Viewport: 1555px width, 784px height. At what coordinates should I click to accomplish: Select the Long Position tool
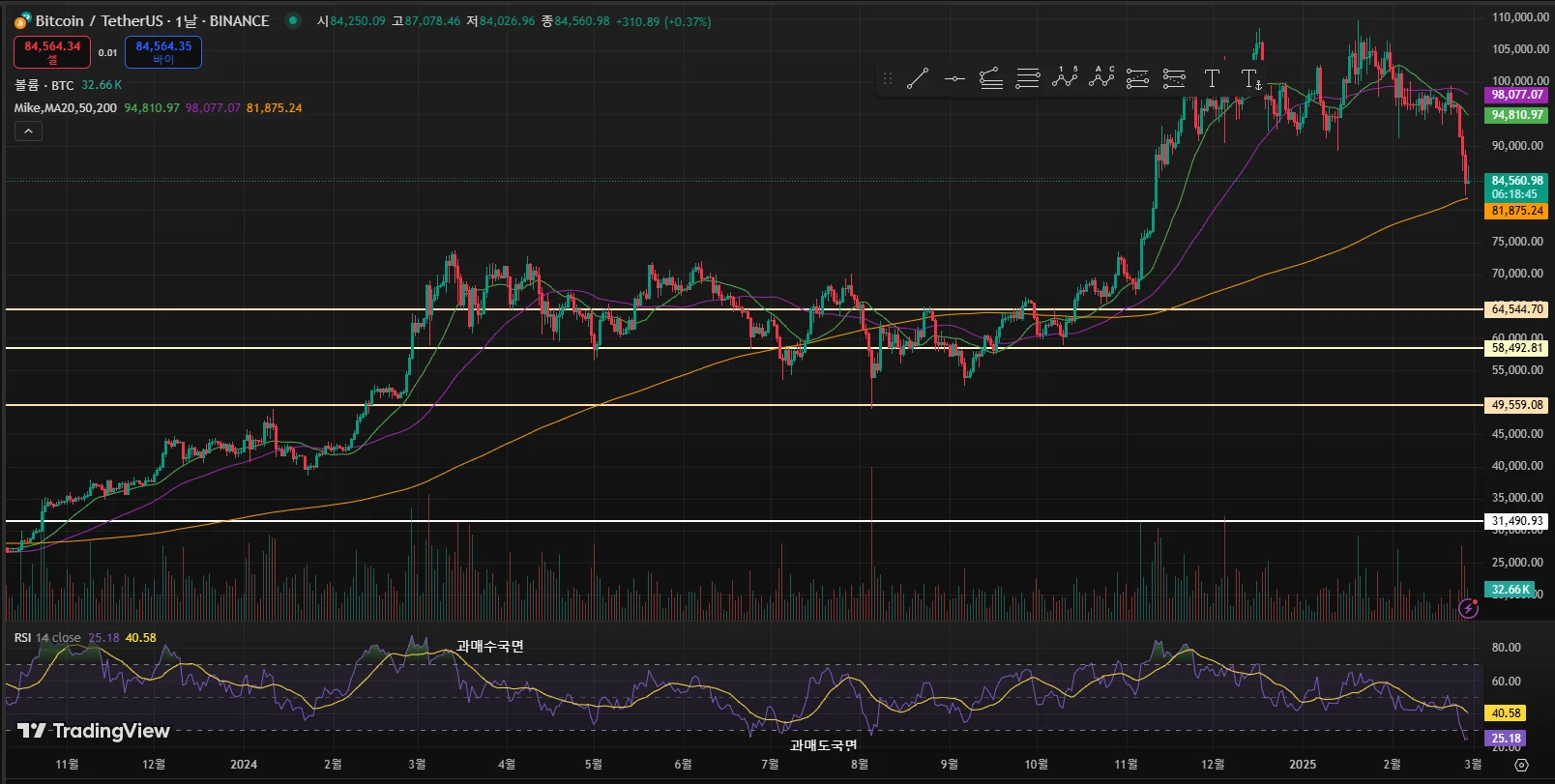1138,78
